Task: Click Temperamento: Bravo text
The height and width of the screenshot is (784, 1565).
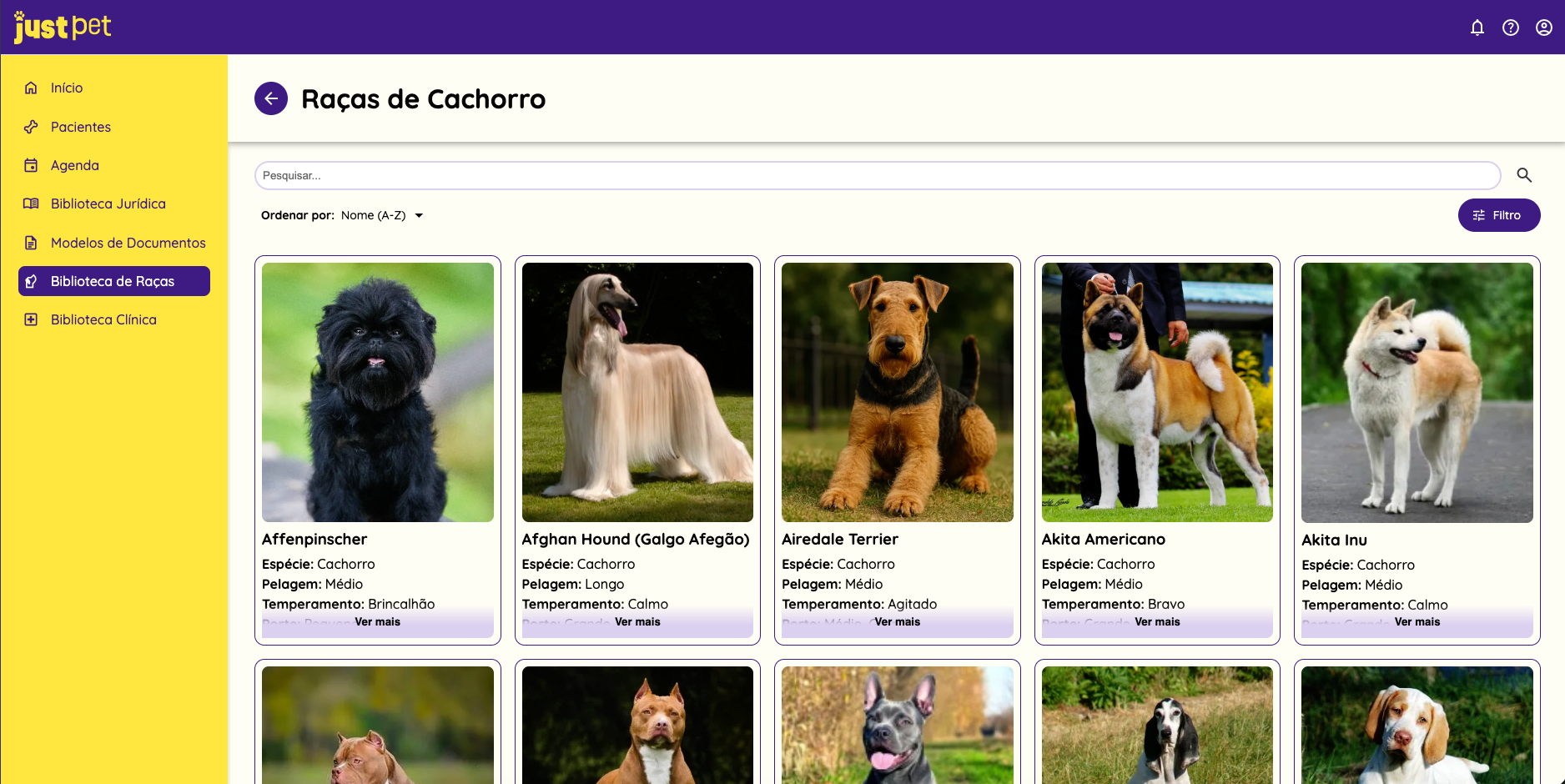Action: click(x=1113, y=604)
